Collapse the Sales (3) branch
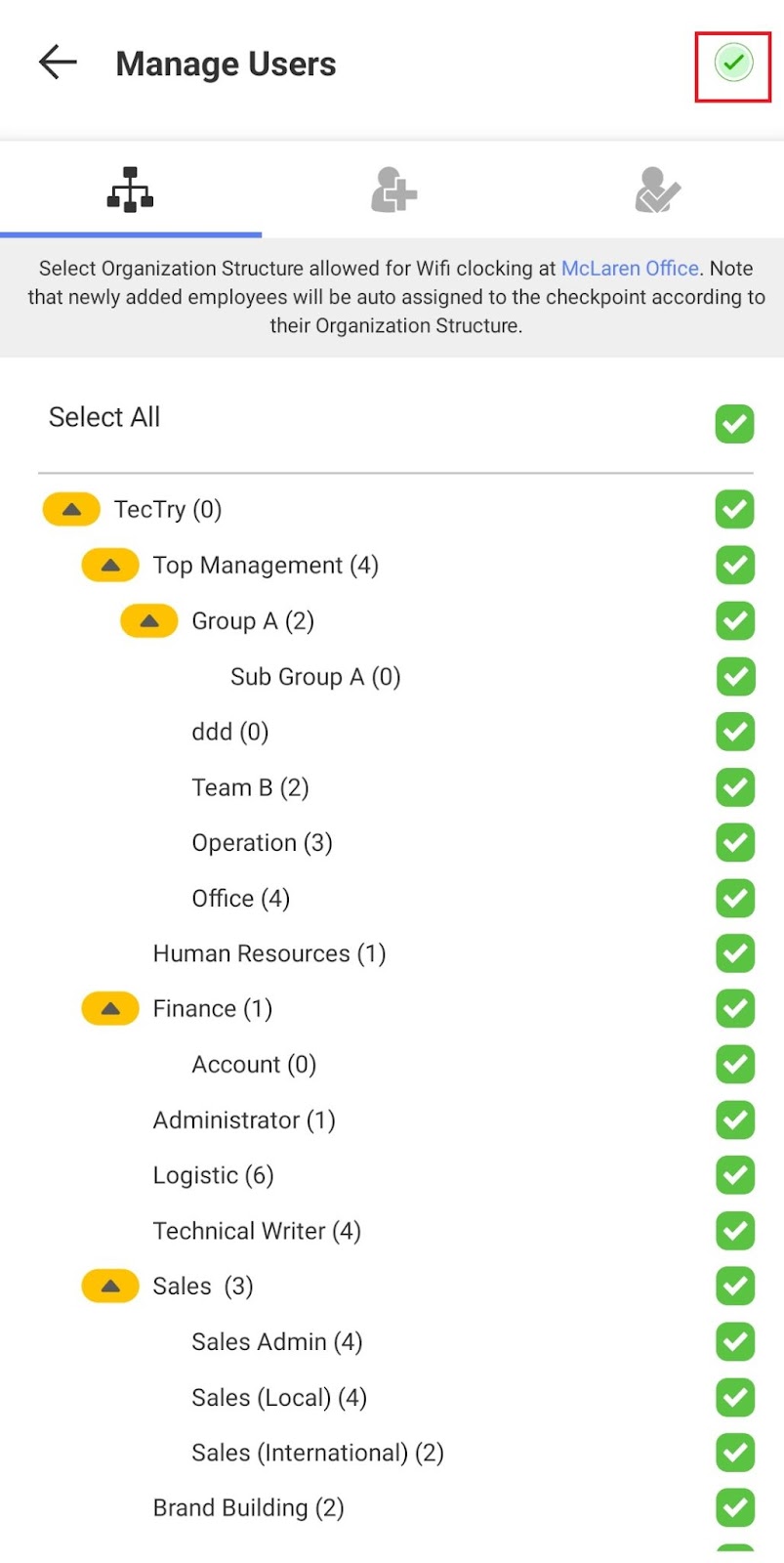The width and height of the screenshot is (784, 1563). tap(110, 1286)
